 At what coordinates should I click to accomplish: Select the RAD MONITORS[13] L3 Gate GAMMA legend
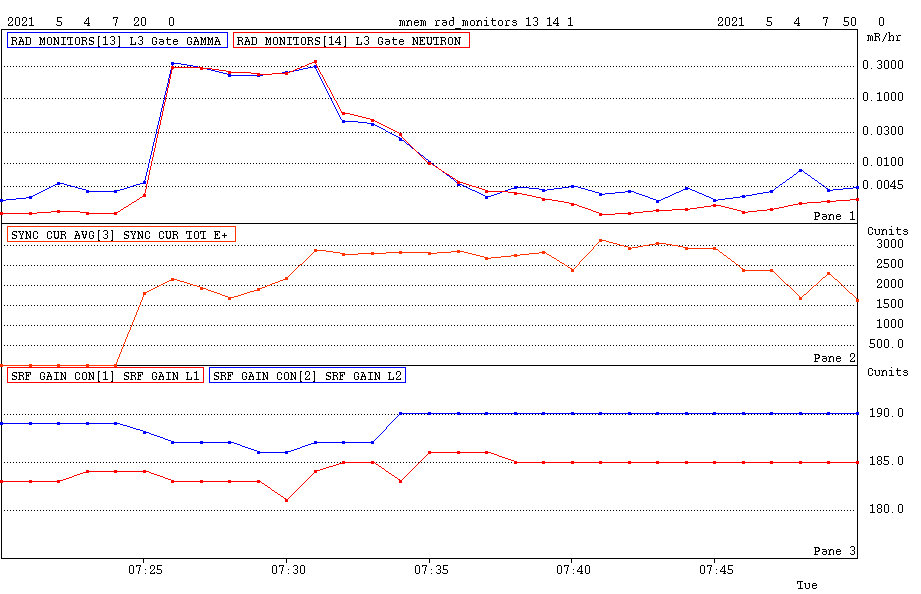(x=117, y=41)
